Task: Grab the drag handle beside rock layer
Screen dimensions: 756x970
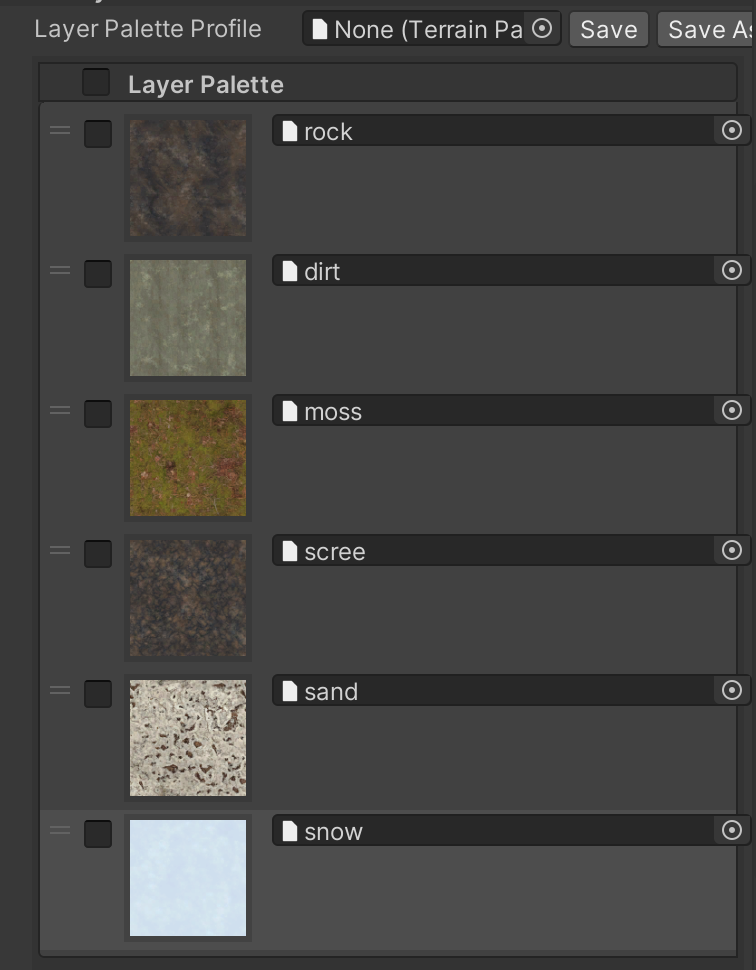Action: pos(60,130)
